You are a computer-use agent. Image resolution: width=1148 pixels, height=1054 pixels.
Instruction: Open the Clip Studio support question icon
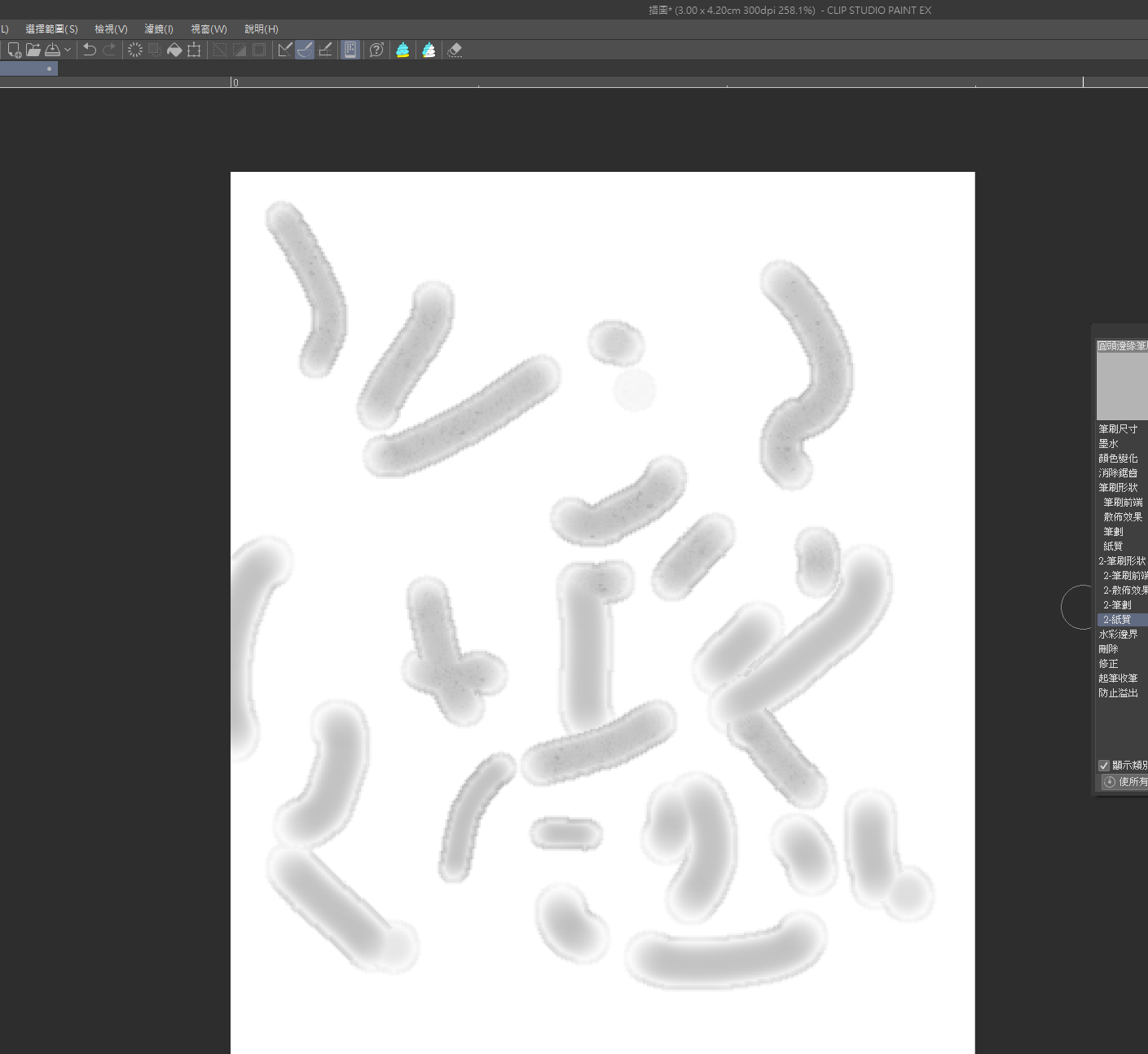click(x=376, y=51)
